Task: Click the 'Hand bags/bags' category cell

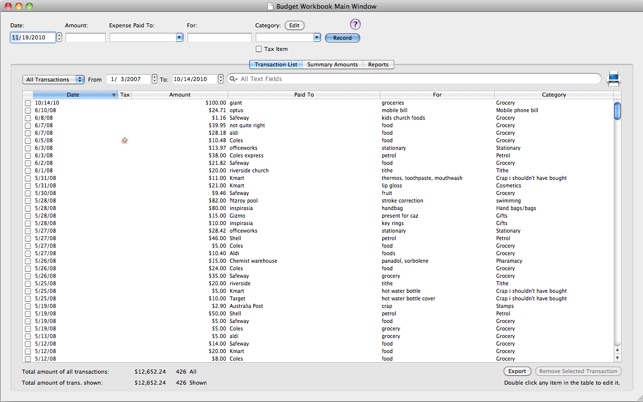Action: [x=516, y=208]
